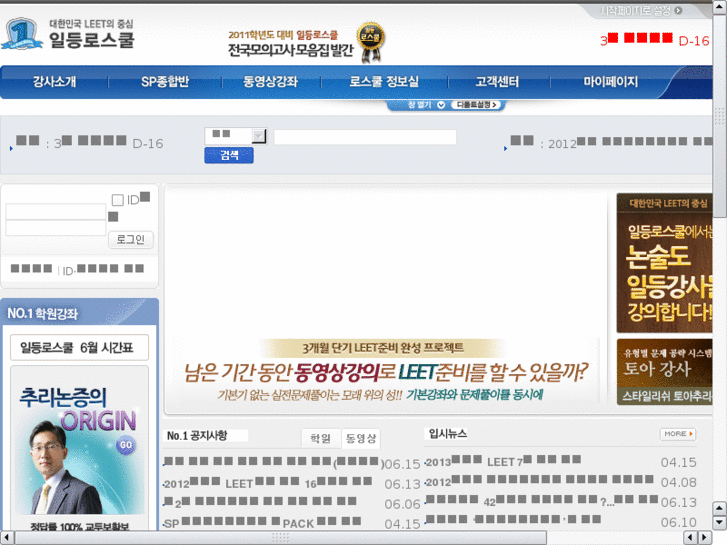The image size is (727, 545).
Task: Open the search category dropdown
Action: coord(236,135)
